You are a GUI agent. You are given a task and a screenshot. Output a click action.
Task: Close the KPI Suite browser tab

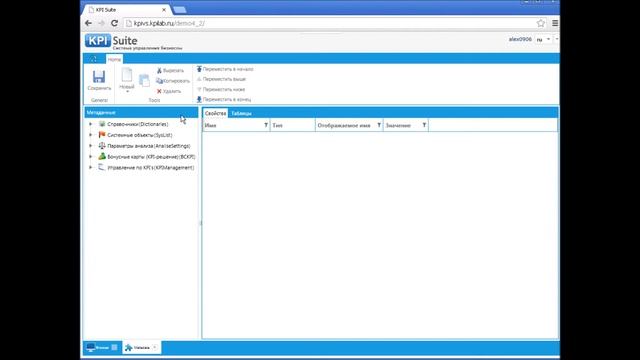tap(164, 10)
